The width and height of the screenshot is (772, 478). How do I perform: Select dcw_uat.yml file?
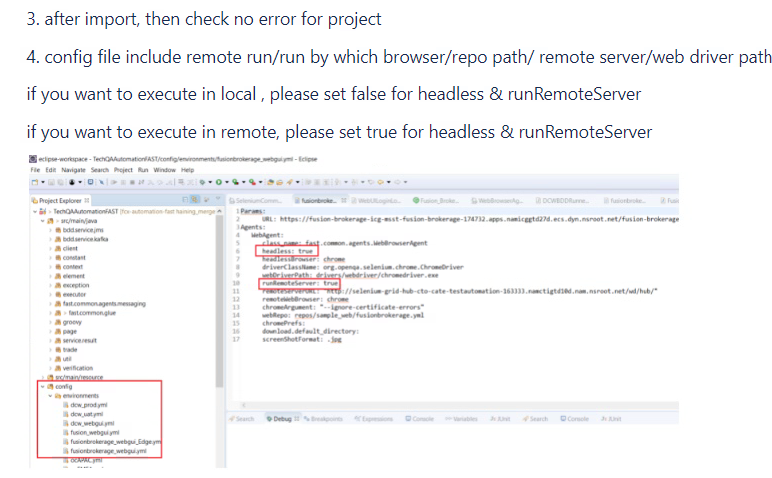87,414
